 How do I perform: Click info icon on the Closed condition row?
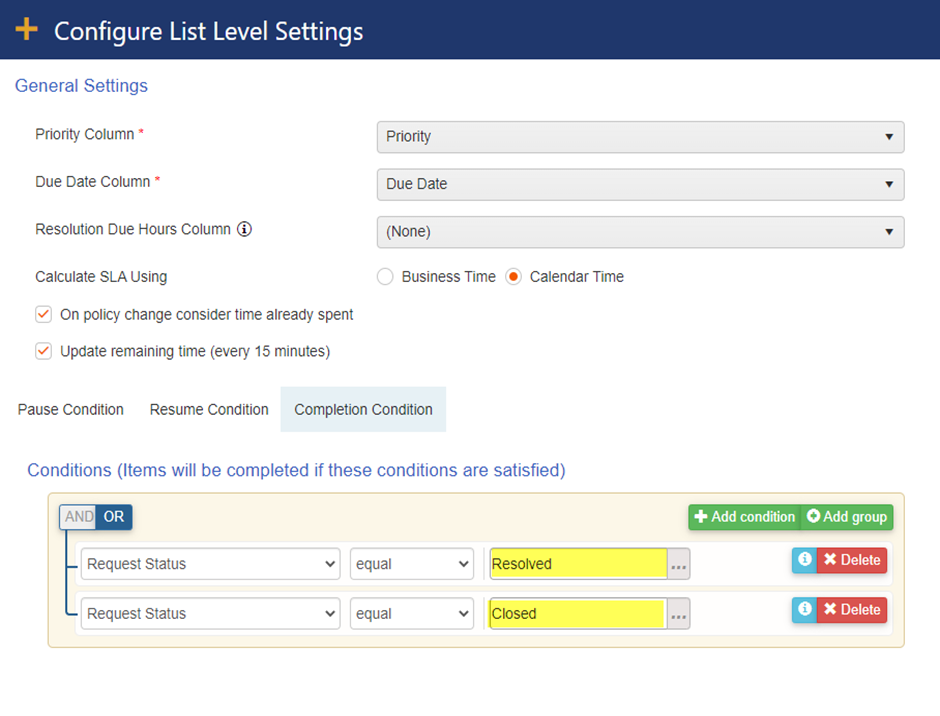pos(804,610)
